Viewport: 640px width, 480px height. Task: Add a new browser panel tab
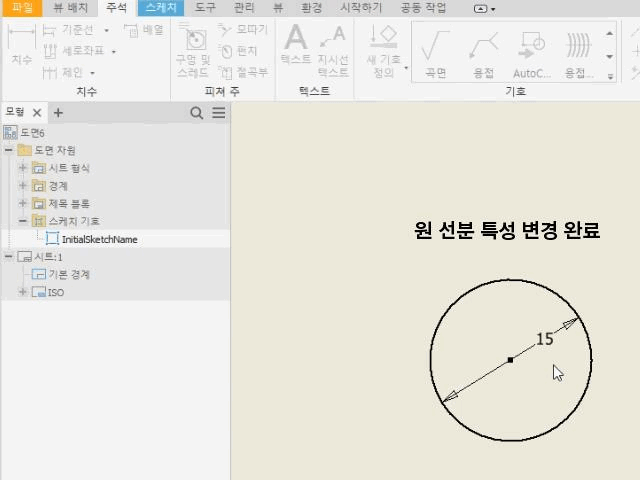pos(58,113)
